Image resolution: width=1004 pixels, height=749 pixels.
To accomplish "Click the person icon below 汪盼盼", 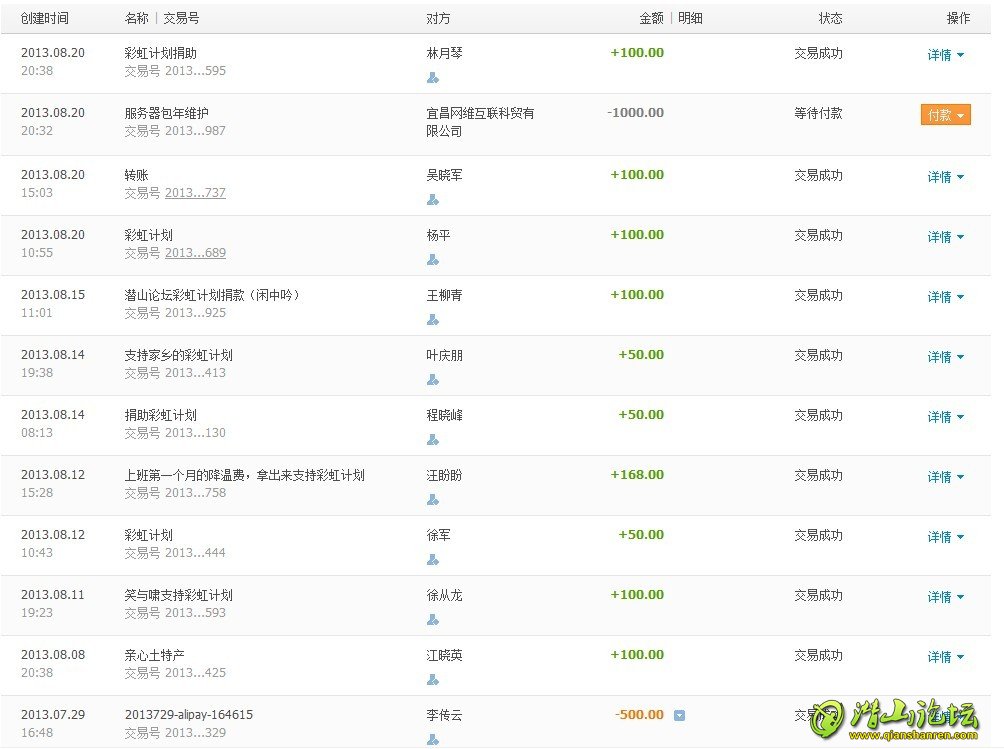I will [432, 500].
